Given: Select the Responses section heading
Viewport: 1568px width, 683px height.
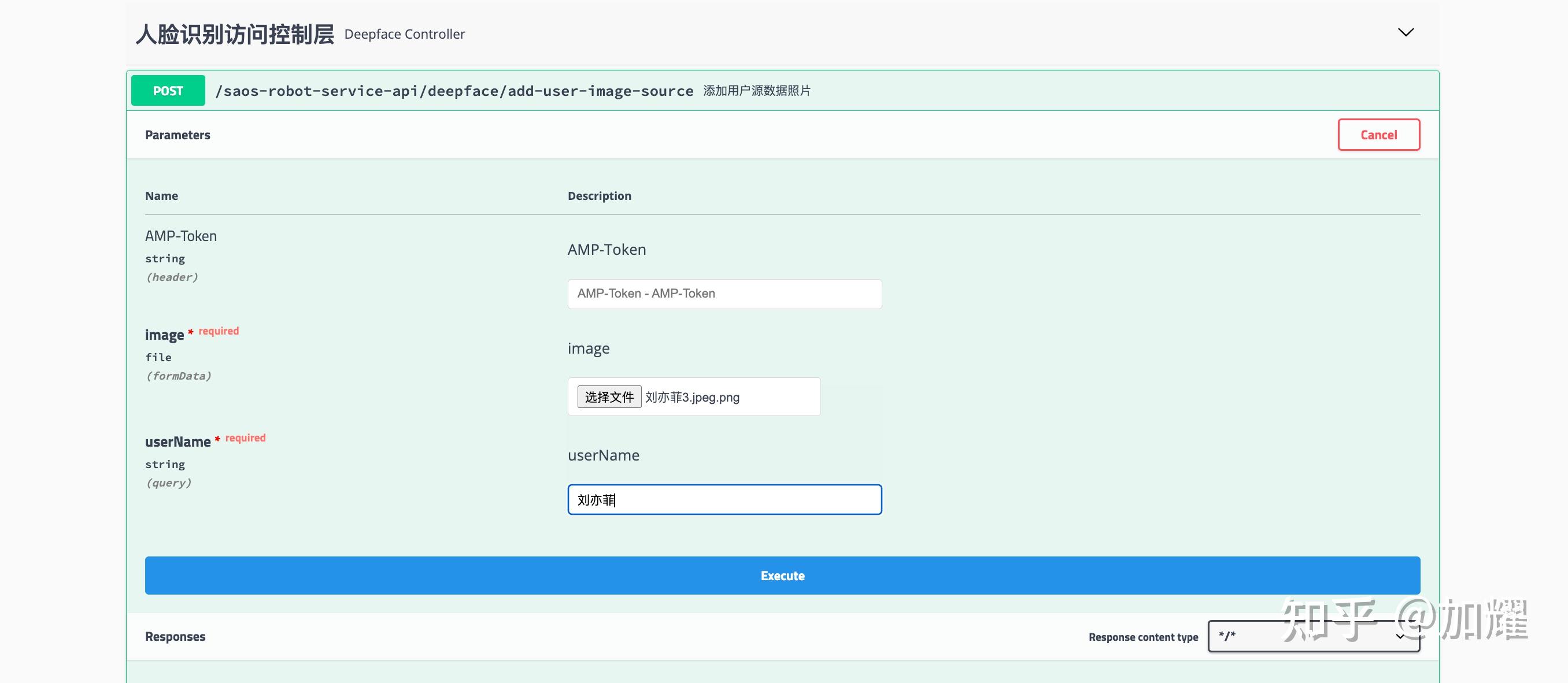Looking at the screenshot, I should point(175,636).
